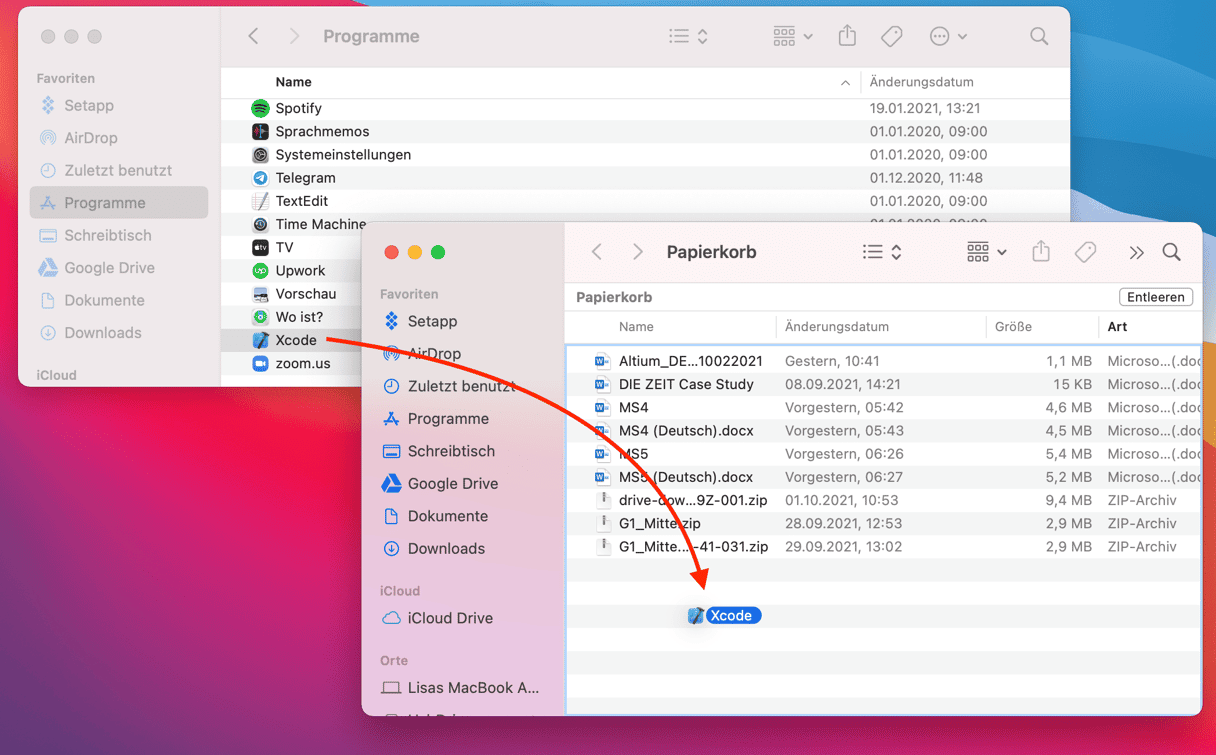The height and width of the screenshot is (755, 1216).
Task: Open grouping dropdown in Programme toolbar
Action: (792, 36)
